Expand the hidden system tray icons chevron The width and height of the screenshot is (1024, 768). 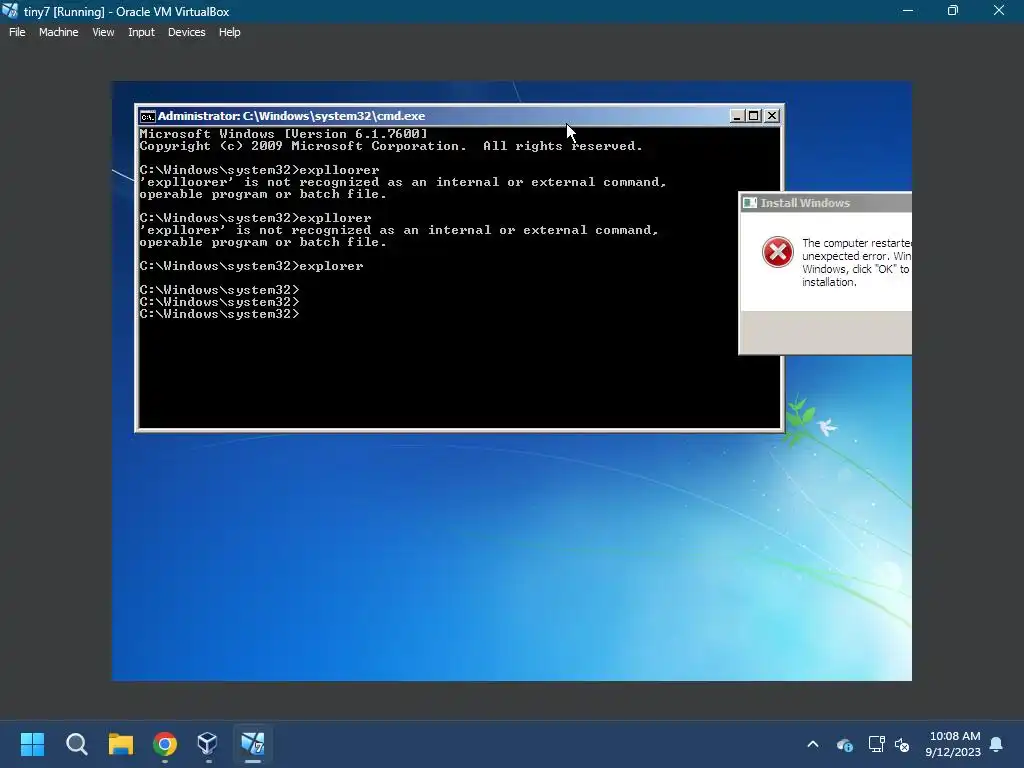tap(813, 744)
